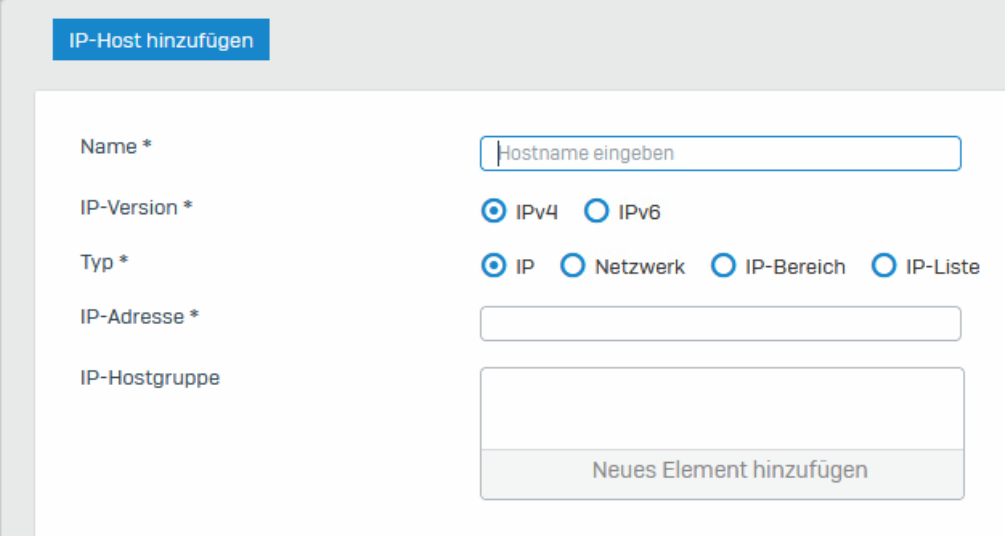This screenshot has height=536, width=1005.
Task: Click the IP-Adresse * label
Action: (x=139, y=317)
